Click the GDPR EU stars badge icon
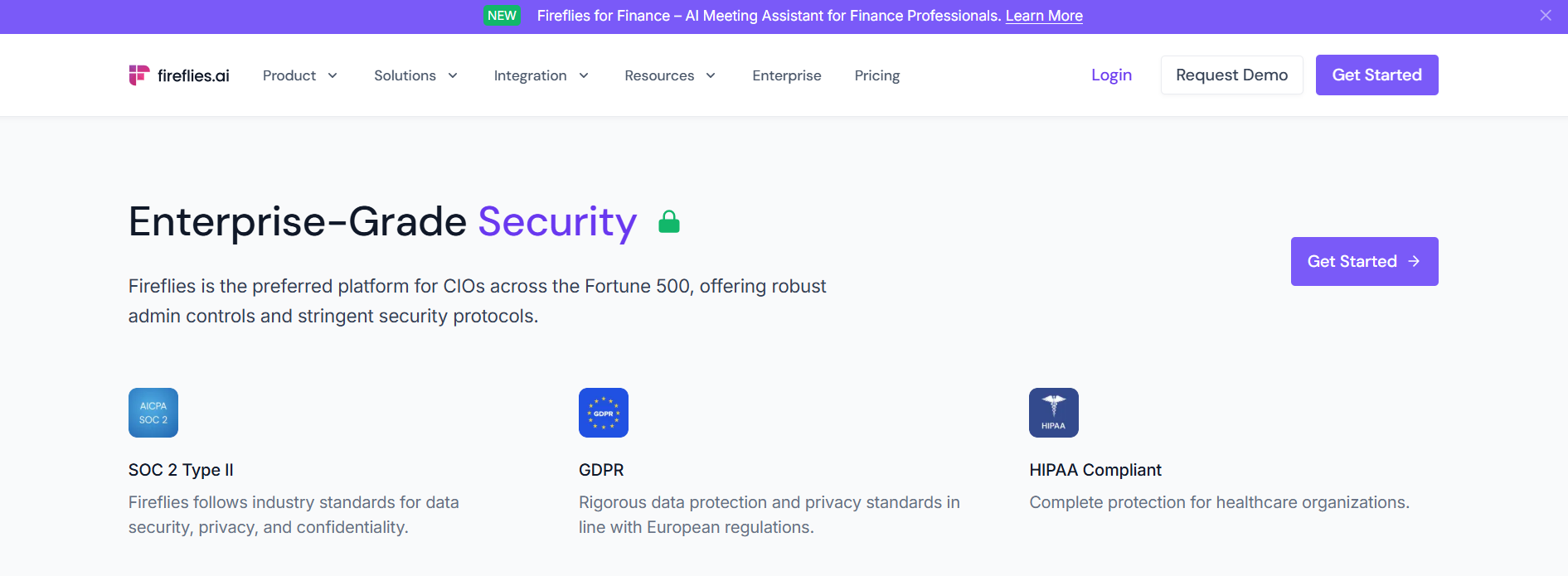This screenshot has width=1568, height=576. 604,413
